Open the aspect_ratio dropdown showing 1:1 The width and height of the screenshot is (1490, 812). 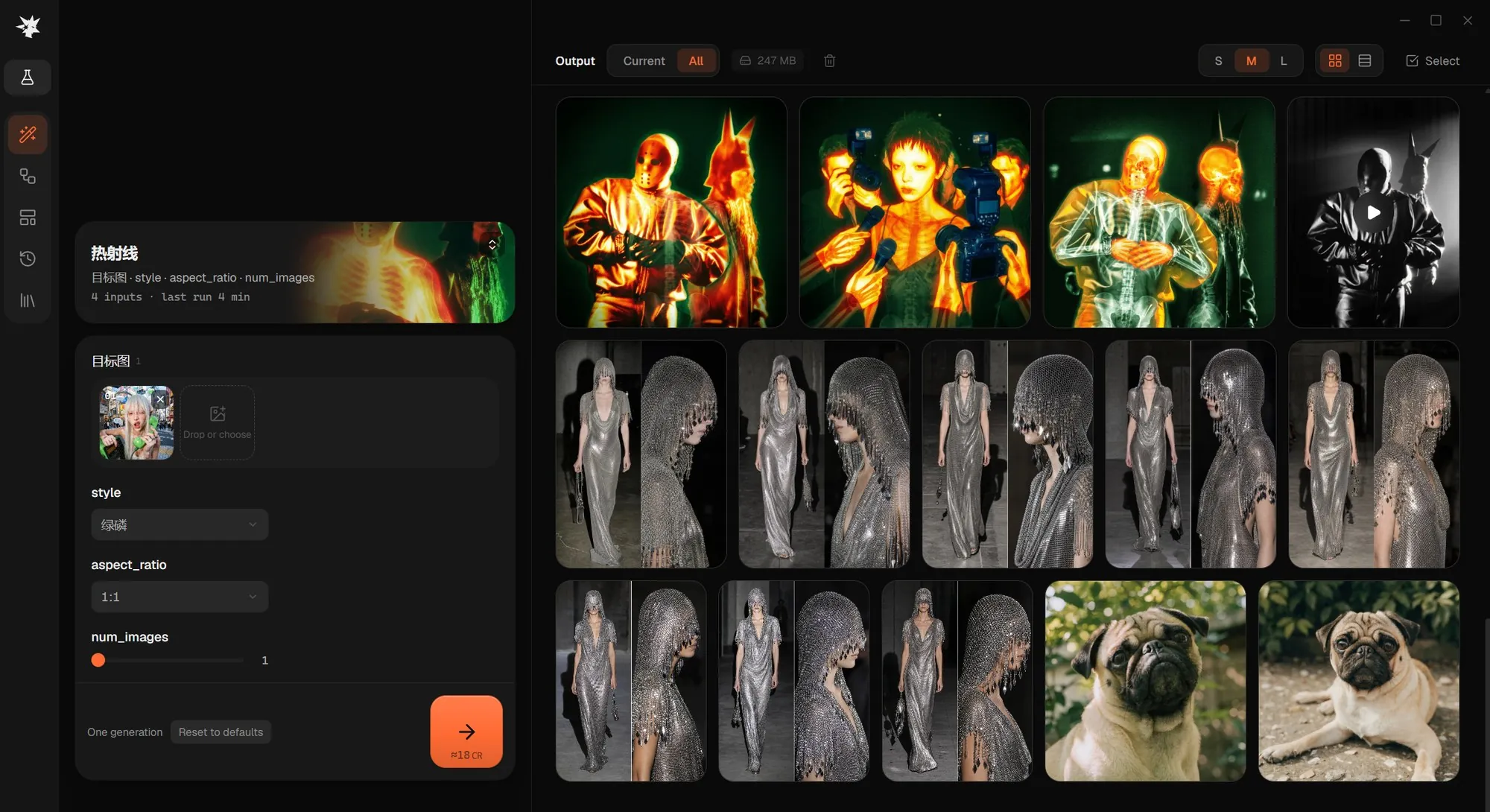point(180,597)
